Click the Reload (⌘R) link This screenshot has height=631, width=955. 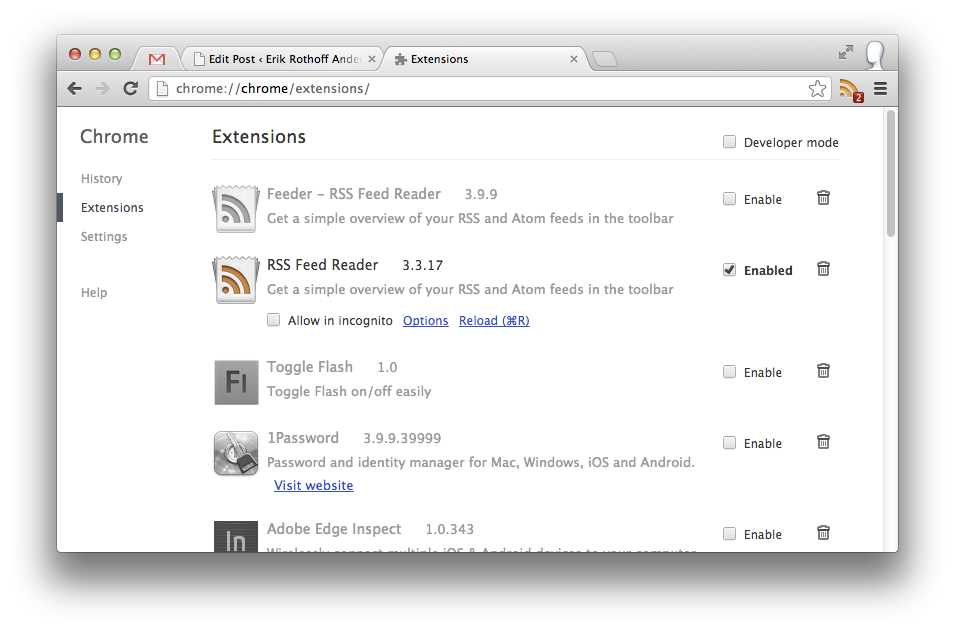pos(494,320)
